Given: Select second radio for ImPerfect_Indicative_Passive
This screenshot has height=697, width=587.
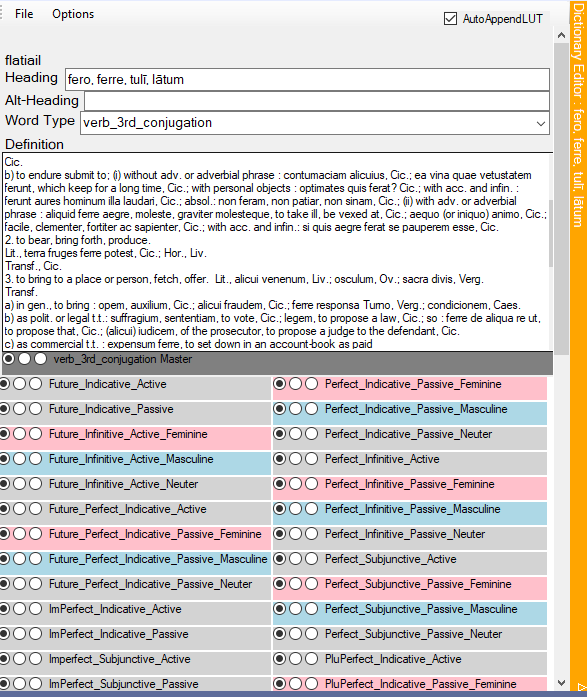Looking at the screenshot, I should (20, 633).
